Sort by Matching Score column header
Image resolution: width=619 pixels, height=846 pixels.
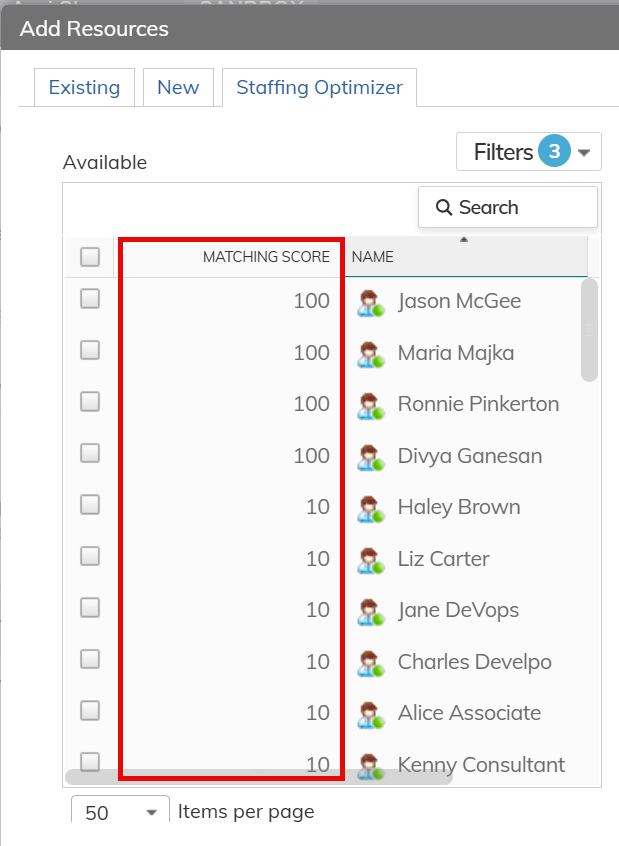click(x=265, y=257)
